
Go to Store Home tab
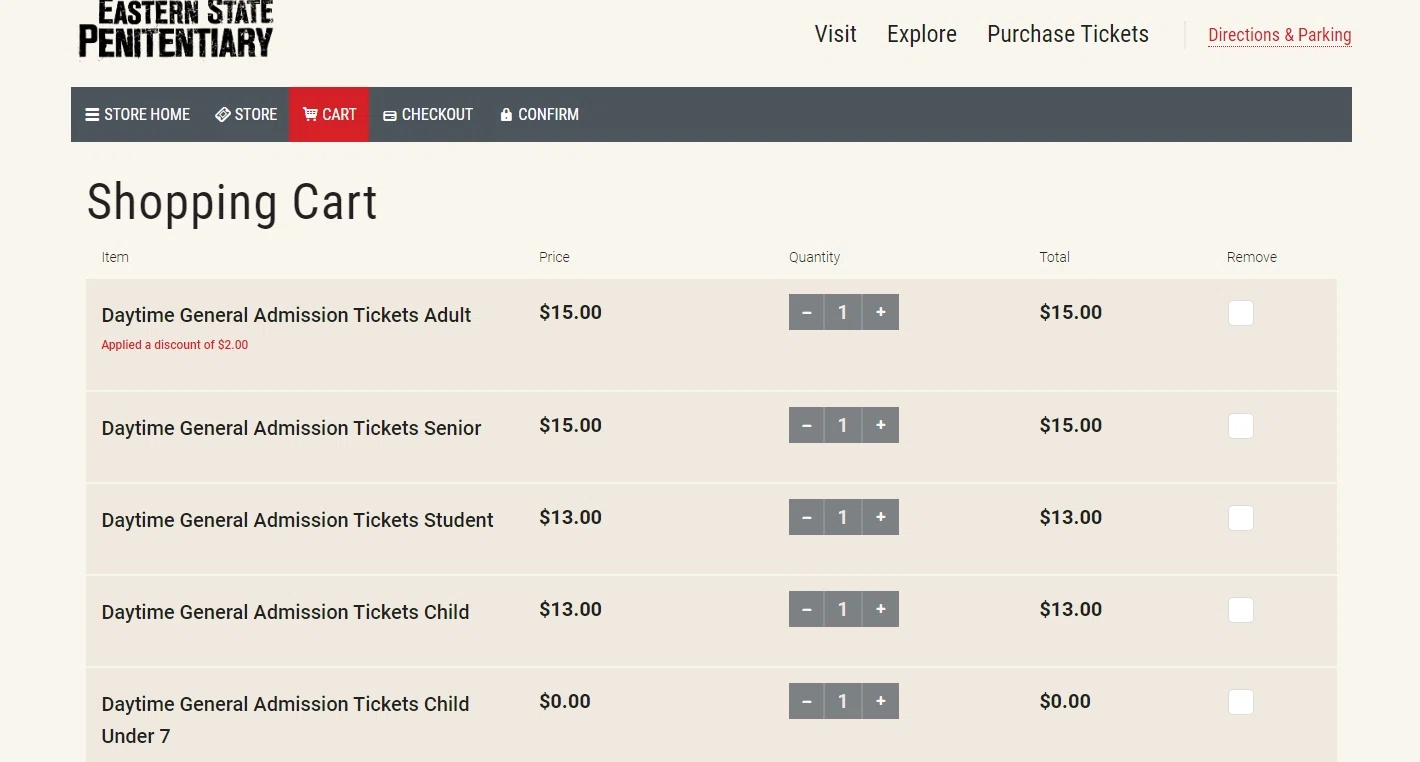coord(137,114)
